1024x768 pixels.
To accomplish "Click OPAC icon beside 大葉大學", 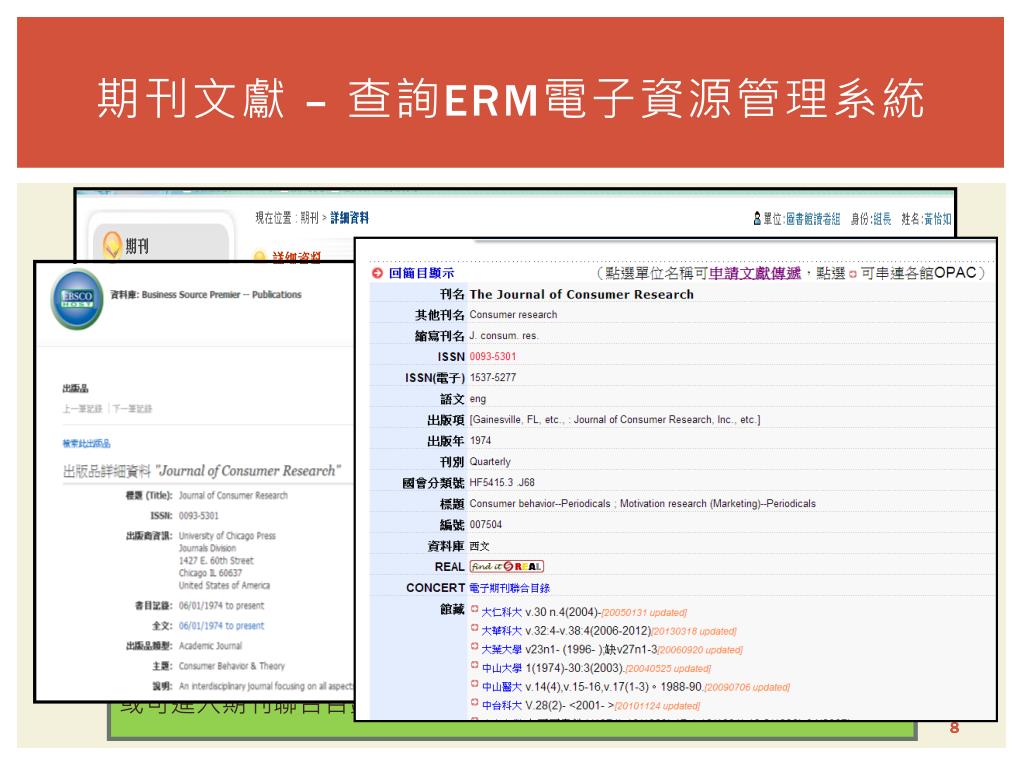I will [x=475, y=647].
